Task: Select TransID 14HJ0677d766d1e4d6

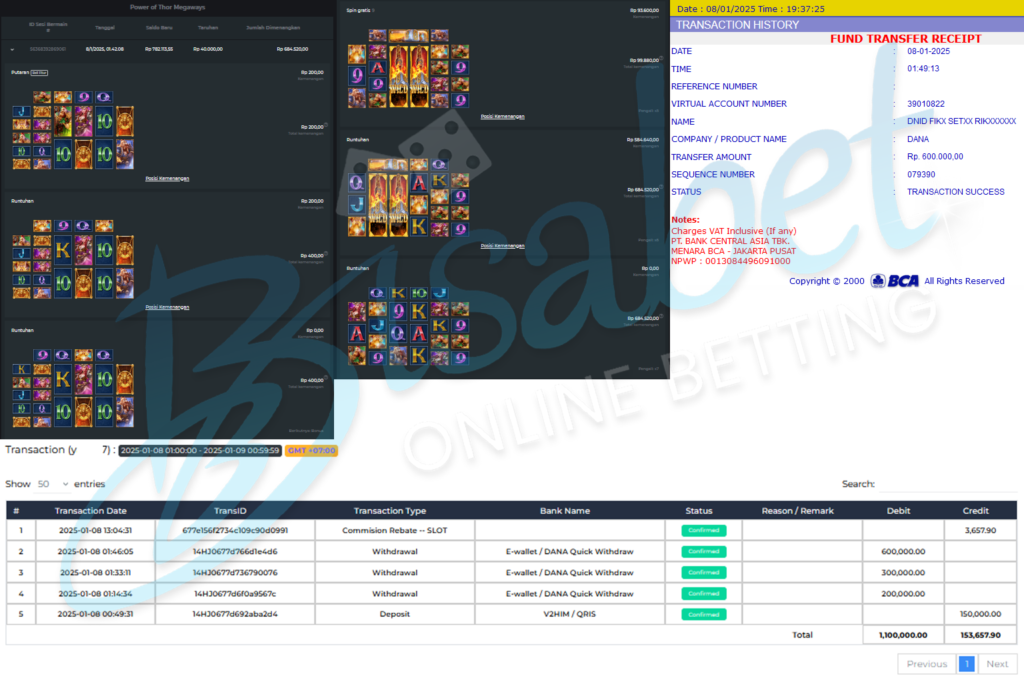Action: 235,551
